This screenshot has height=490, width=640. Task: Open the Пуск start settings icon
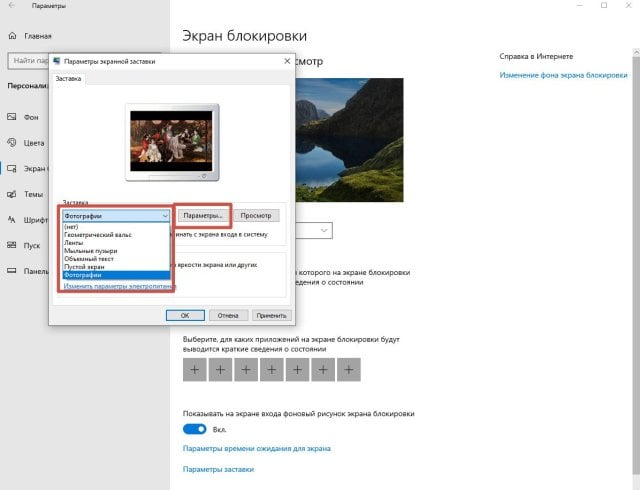12,245
